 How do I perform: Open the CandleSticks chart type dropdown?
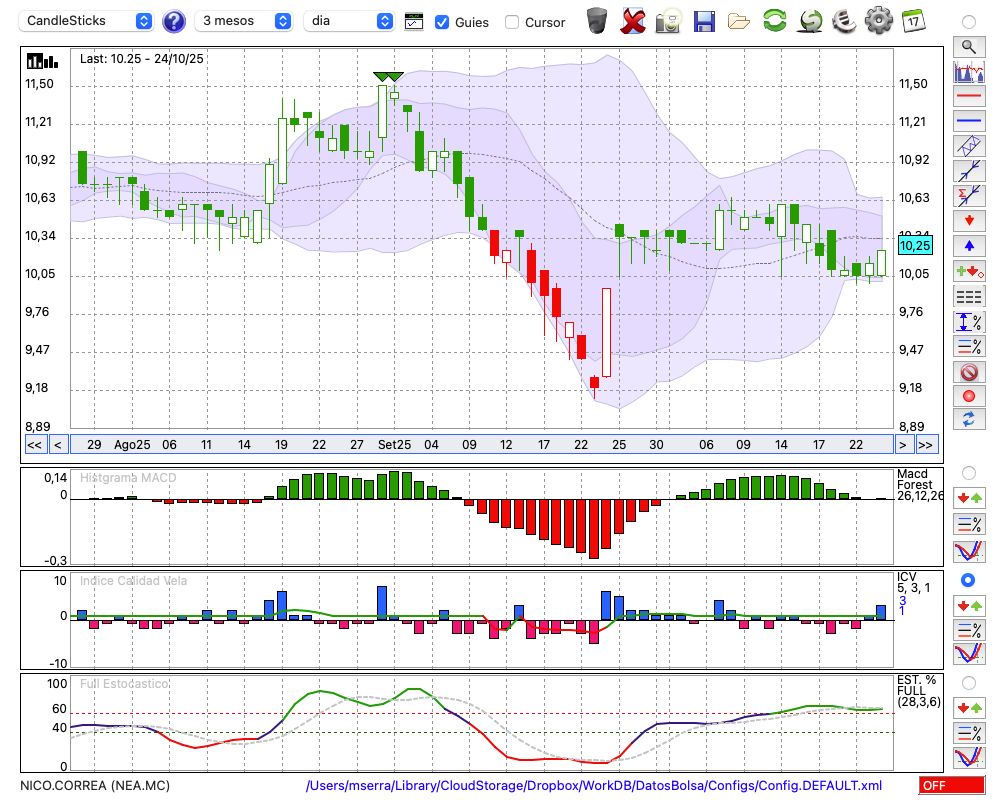(88, 21)
